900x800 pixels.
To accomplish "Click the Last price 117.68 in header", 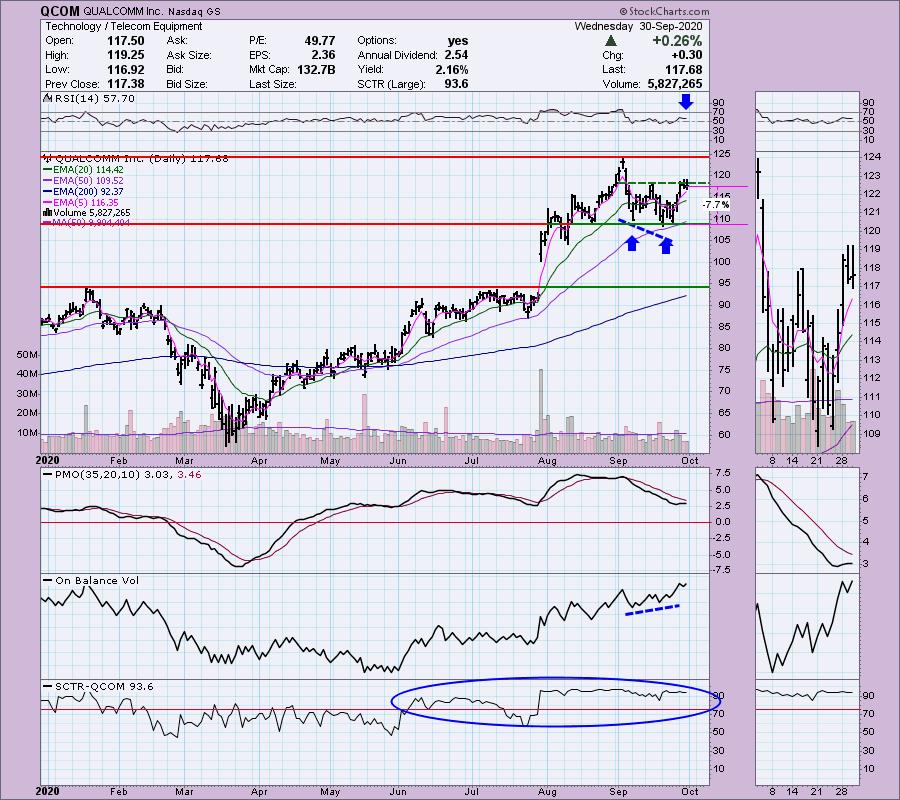I will coord(684,69).
